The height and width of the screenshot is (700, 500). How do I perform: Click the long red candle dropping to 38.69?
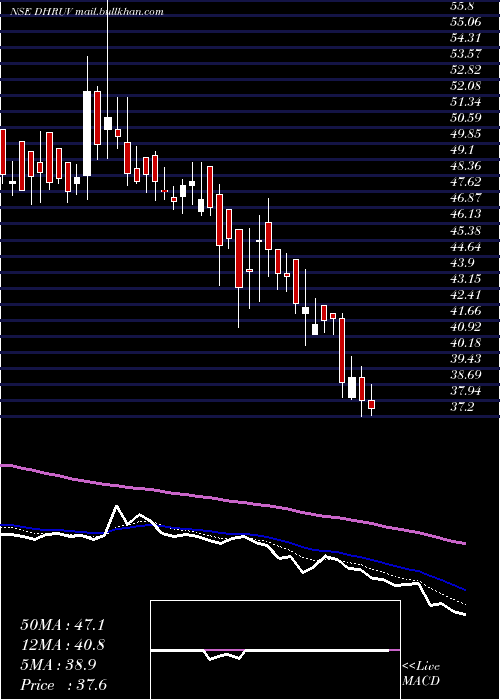[x=342, y=350]
